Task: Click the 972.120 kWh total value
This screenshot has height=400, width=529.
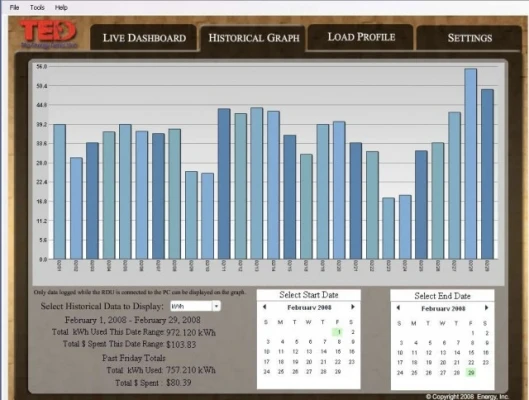Action: (191, 333)
